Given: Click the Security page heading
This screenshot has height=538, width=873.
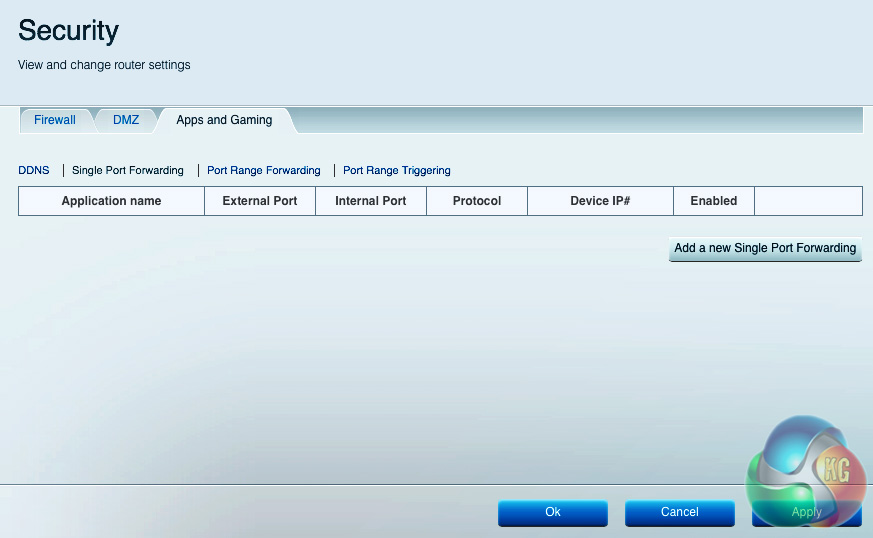Looking at the screenshot, I should [x=68, y=31].
